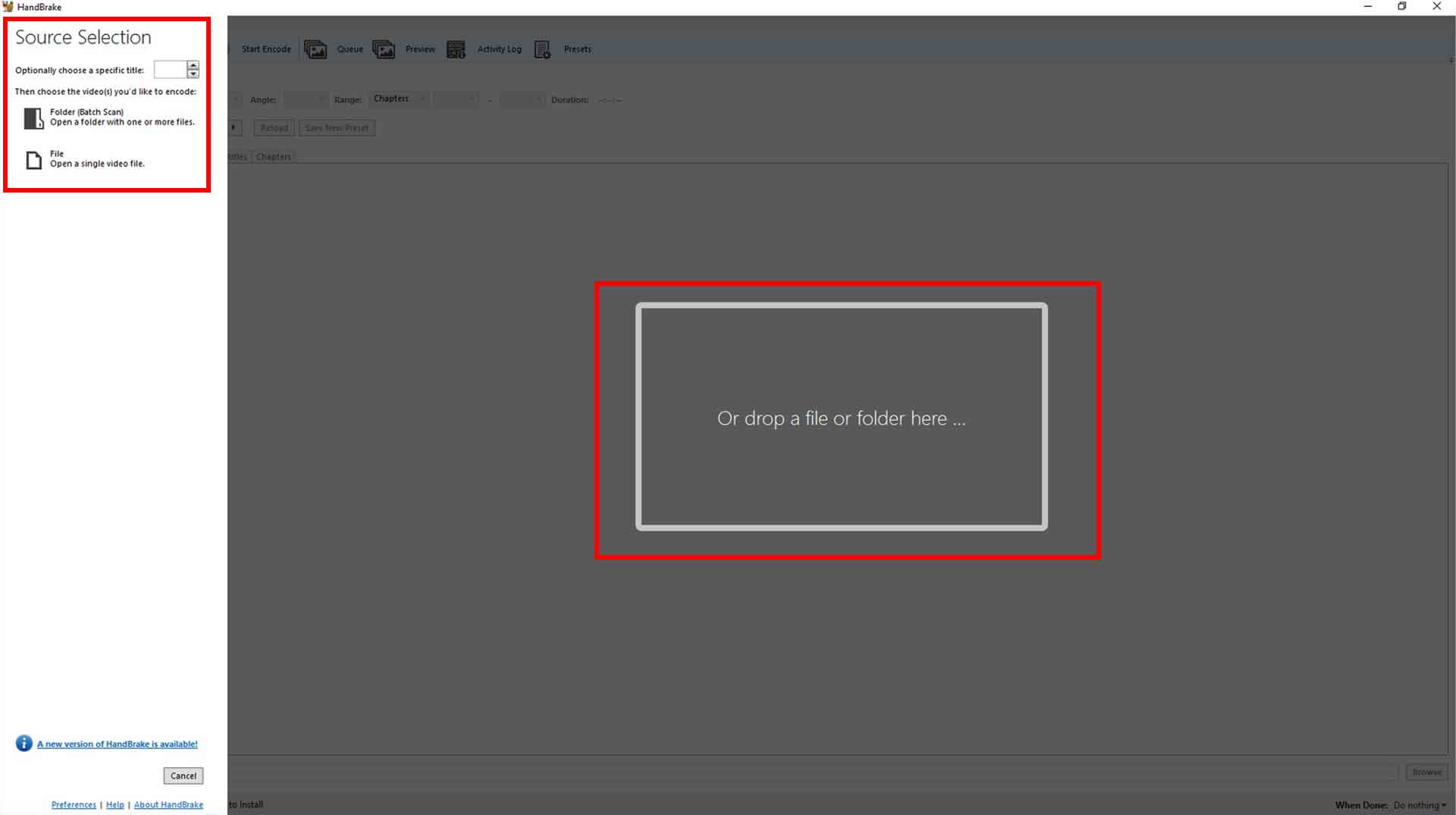Increase the specific title number with the stepper

[193, 65]
